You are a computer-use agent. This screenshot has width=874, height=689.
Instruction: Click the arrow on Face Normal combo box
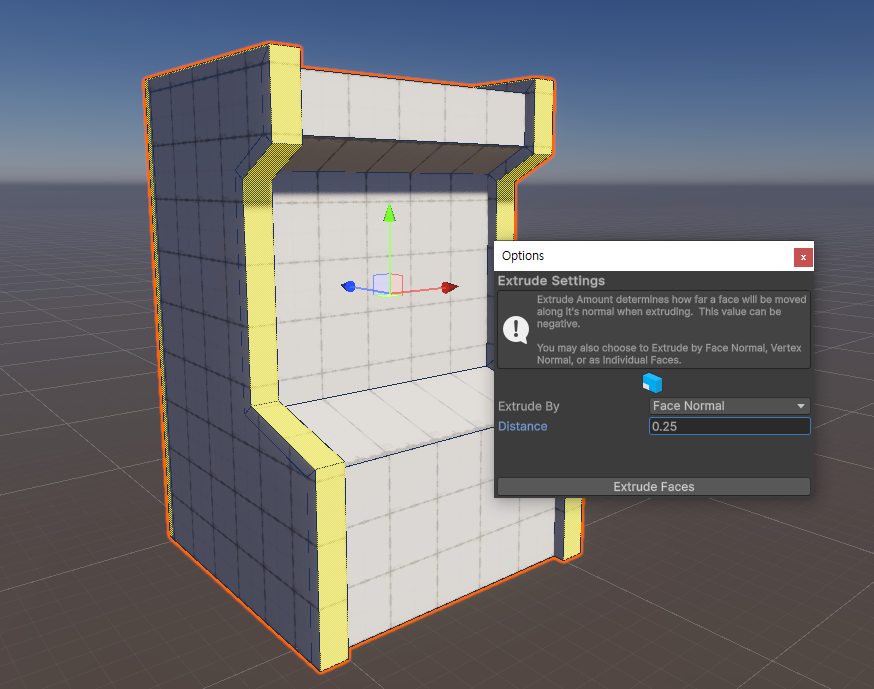coord(801,406)
